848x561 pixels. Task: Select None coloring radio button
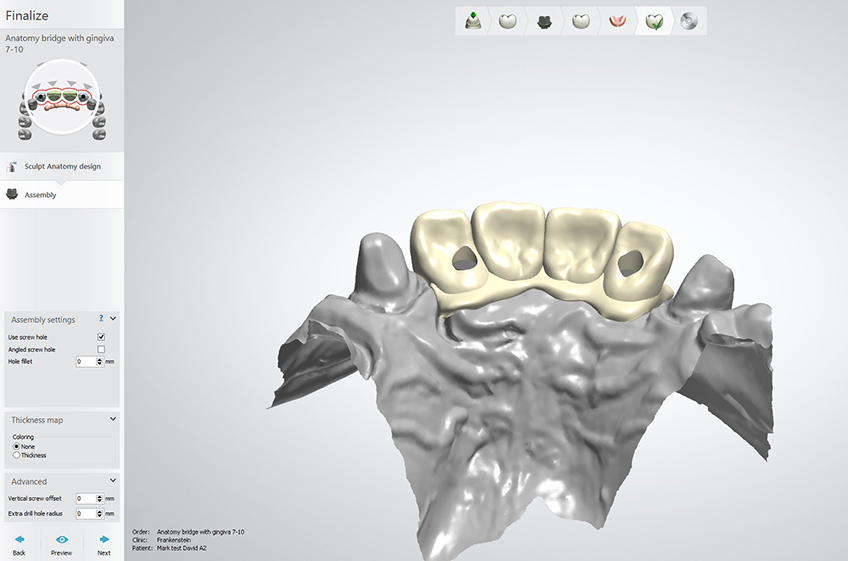click(x=16, y=446)
